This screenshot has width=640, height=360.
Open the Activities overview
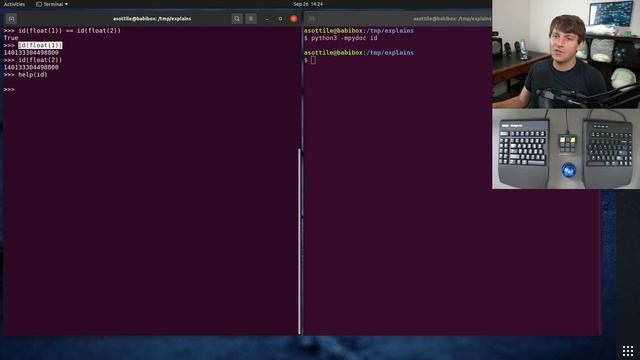[14, 4]
